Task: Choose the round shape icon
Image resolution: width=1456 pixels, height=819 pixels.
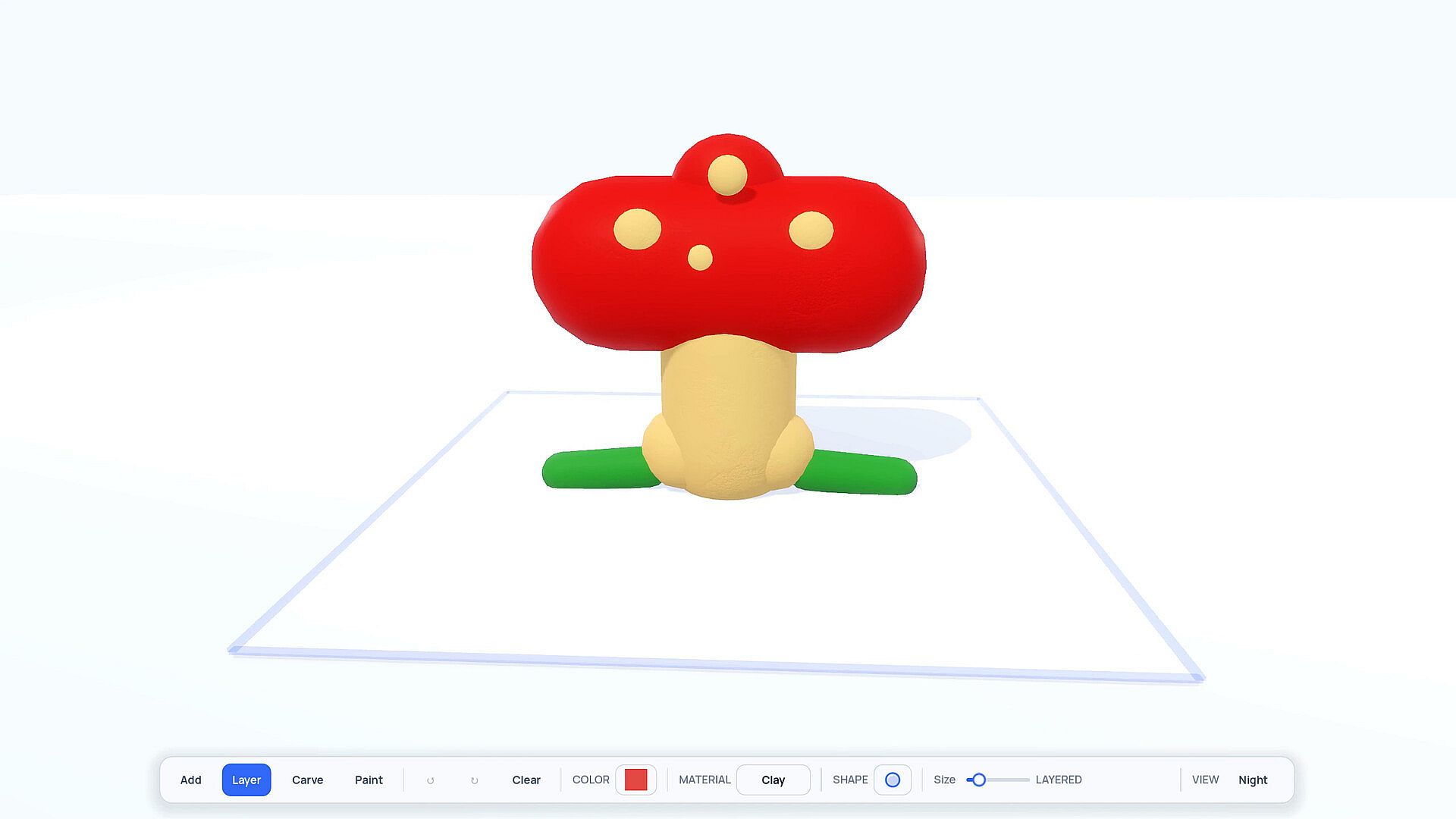Action: click(x=893, y=780)
